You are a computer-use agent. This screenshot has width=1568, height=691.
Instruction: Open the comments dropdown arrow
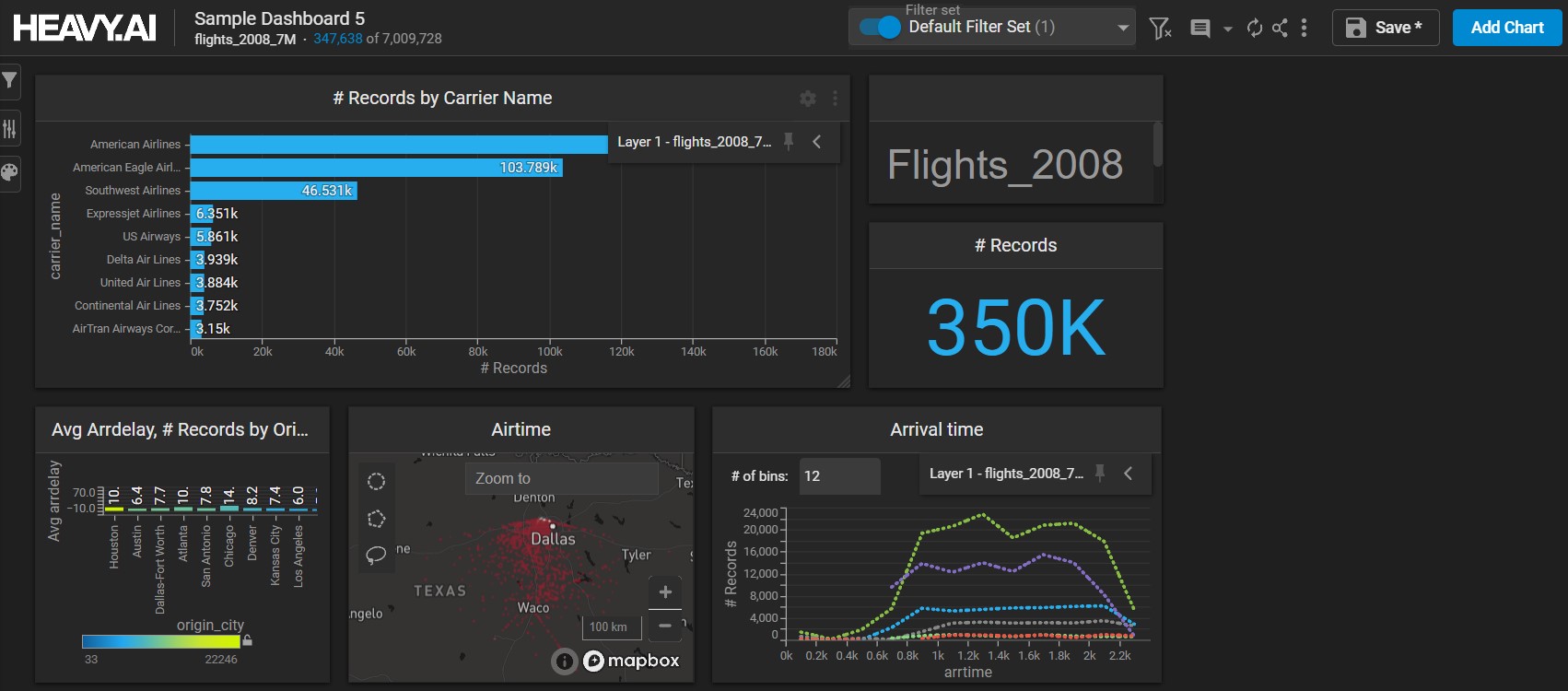pyautogui.click(x=1227, y=29)
